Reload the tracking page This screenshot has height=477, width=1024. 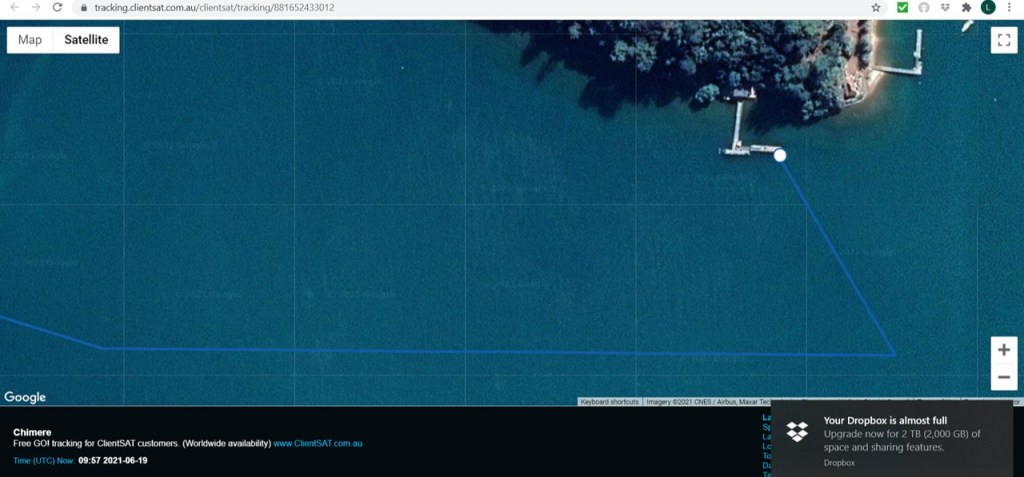pyautogui.click(x=57, y=7)
